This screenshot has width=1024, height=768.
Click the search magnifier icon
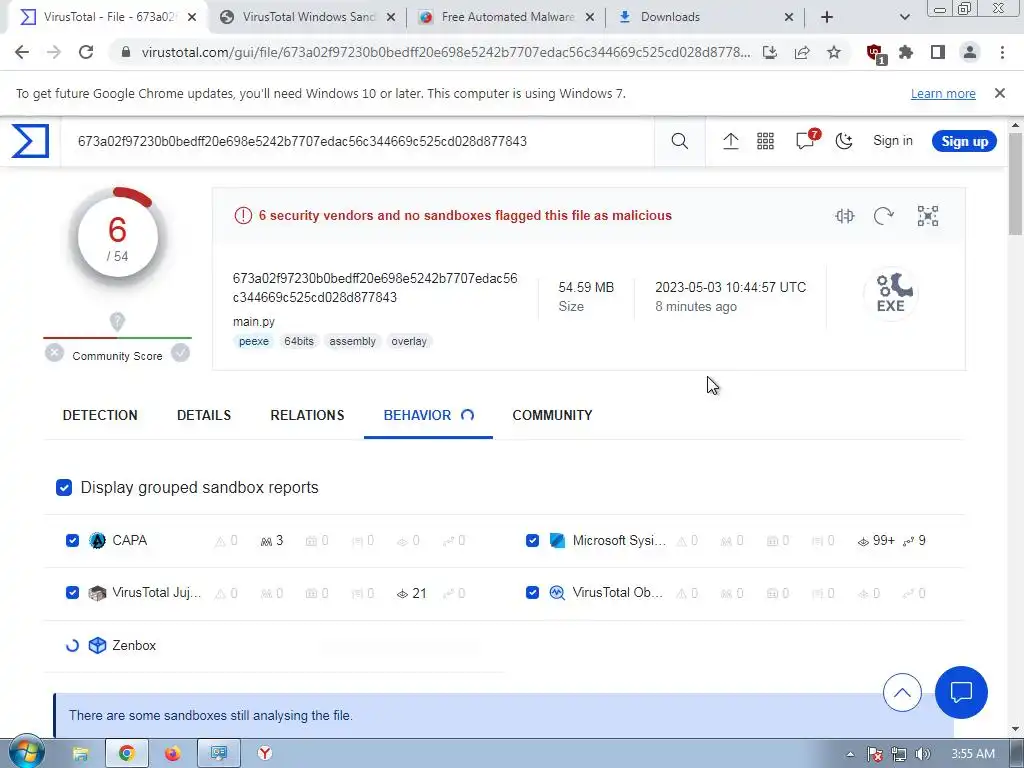(x=679, y=141)
